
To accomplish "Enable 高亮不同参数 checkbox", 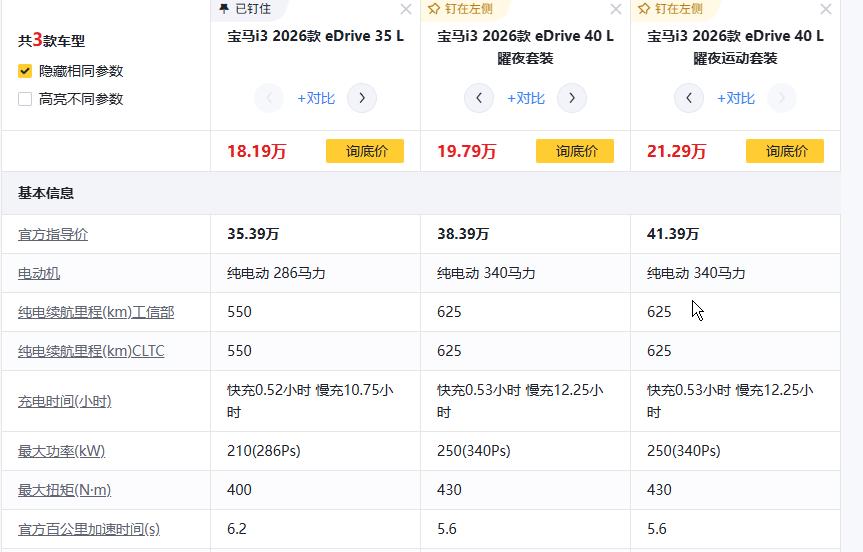I will [x=25, y=99].
